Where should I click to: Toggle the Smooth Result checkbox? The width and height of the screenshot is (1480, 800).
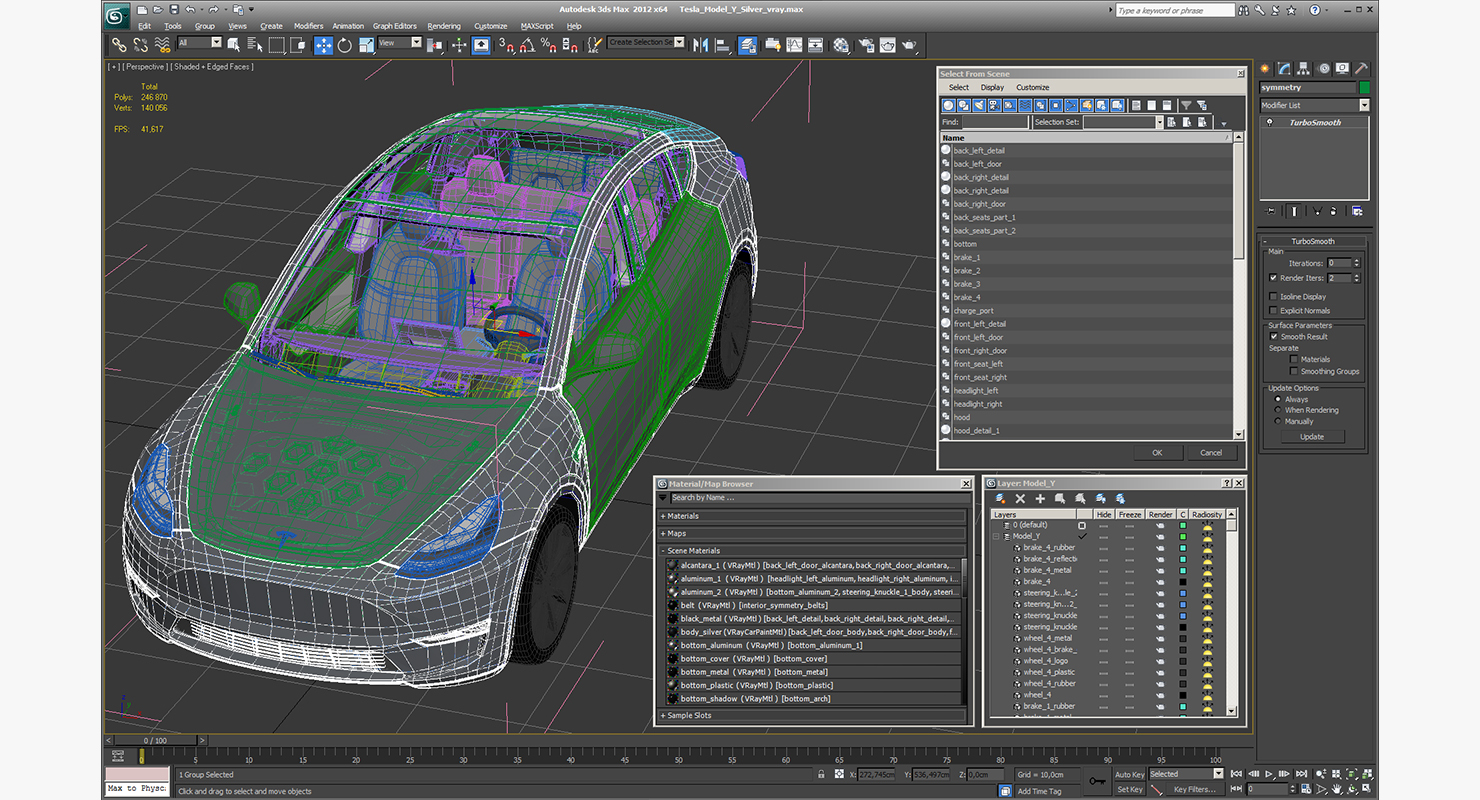(1273, 337)
